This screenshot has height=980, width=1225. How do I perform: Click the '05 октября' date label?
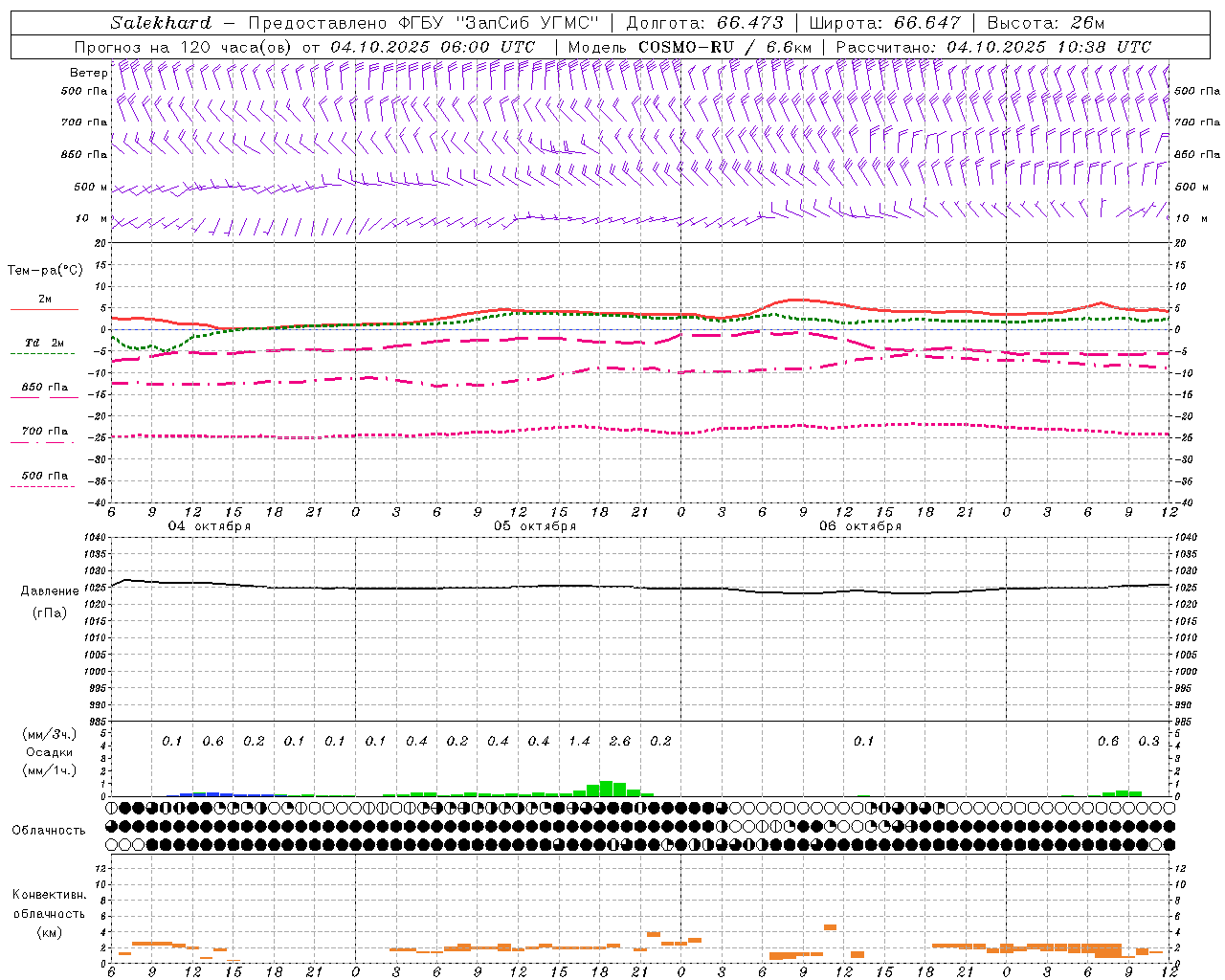tap(535, 526)
